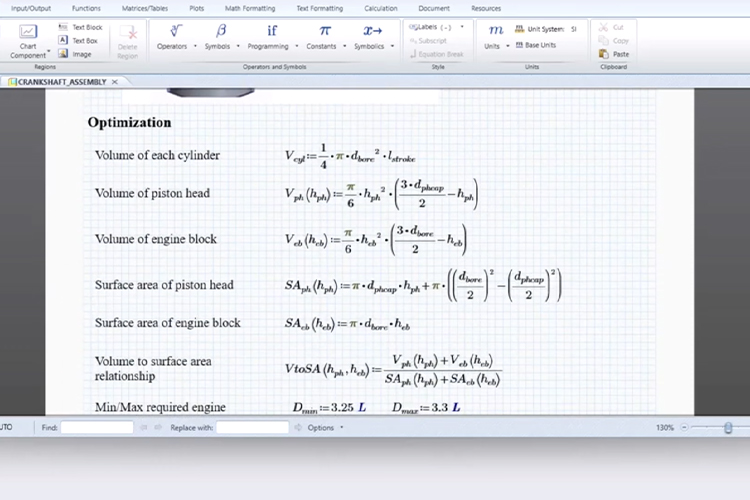Insert a Chart Component
The height and width of the screenshot is (500, 750).
[28, 40]
